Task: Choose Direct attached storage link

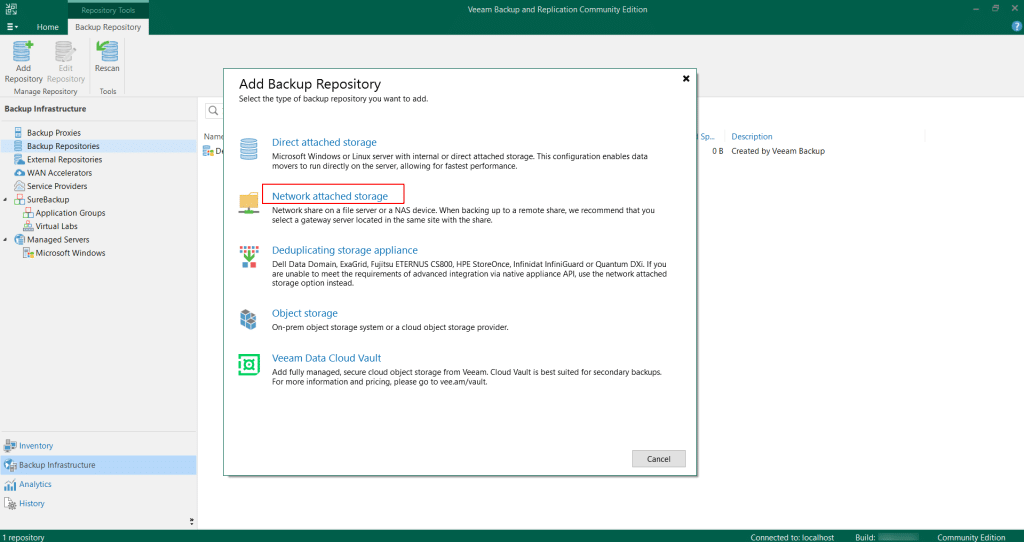Action: coord(324,142)
